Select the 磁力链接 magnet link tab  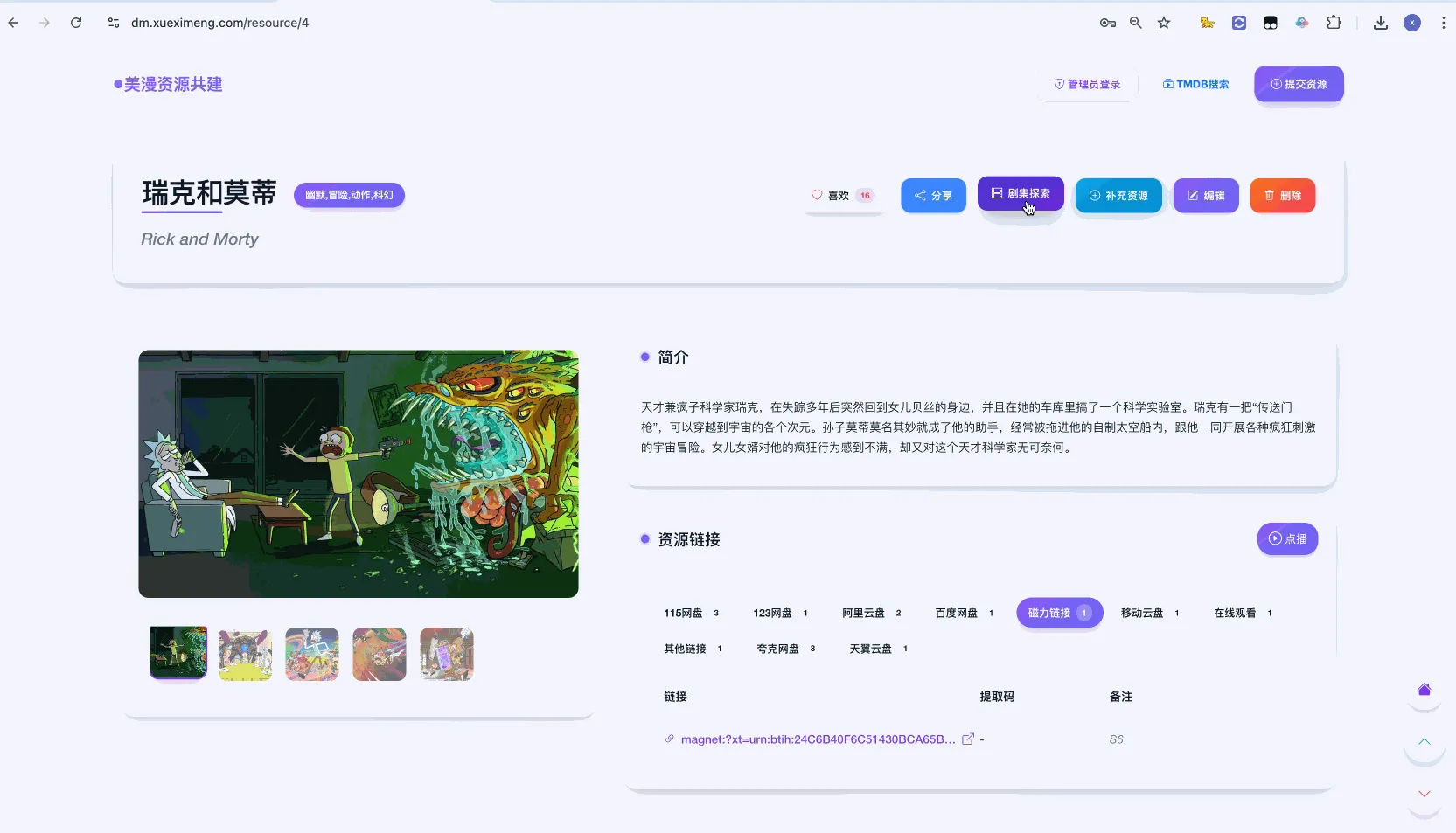pyautogui.click(x=1060, y=613)
